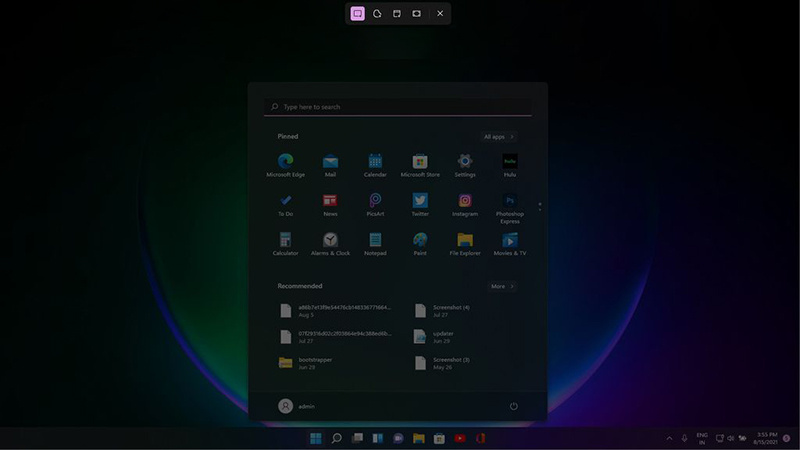Click the 'Type here to search' field

(x=398, y=107)
